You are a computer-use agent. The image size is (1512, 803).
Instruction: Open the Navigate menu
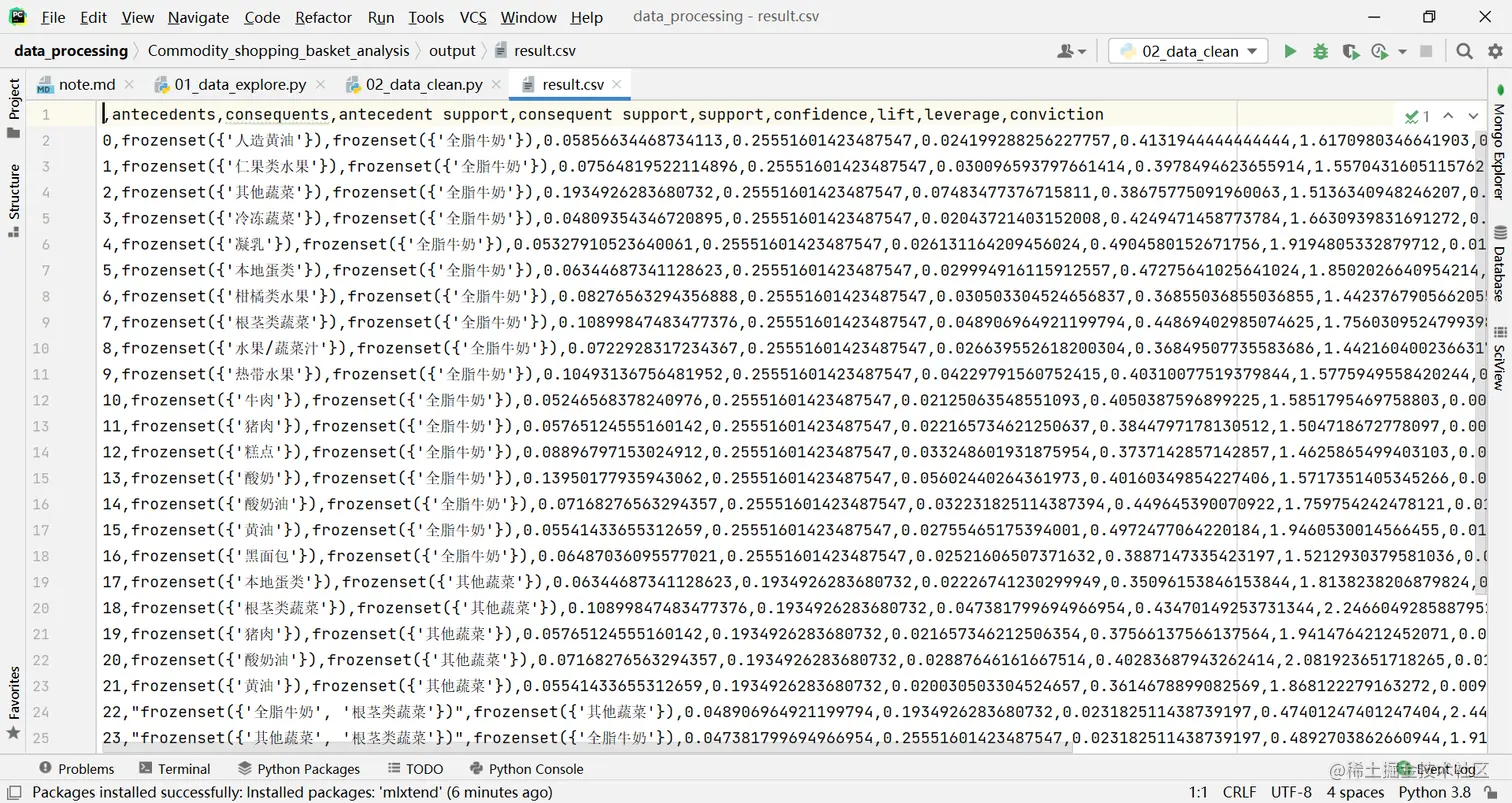click(x=198, y=17)
